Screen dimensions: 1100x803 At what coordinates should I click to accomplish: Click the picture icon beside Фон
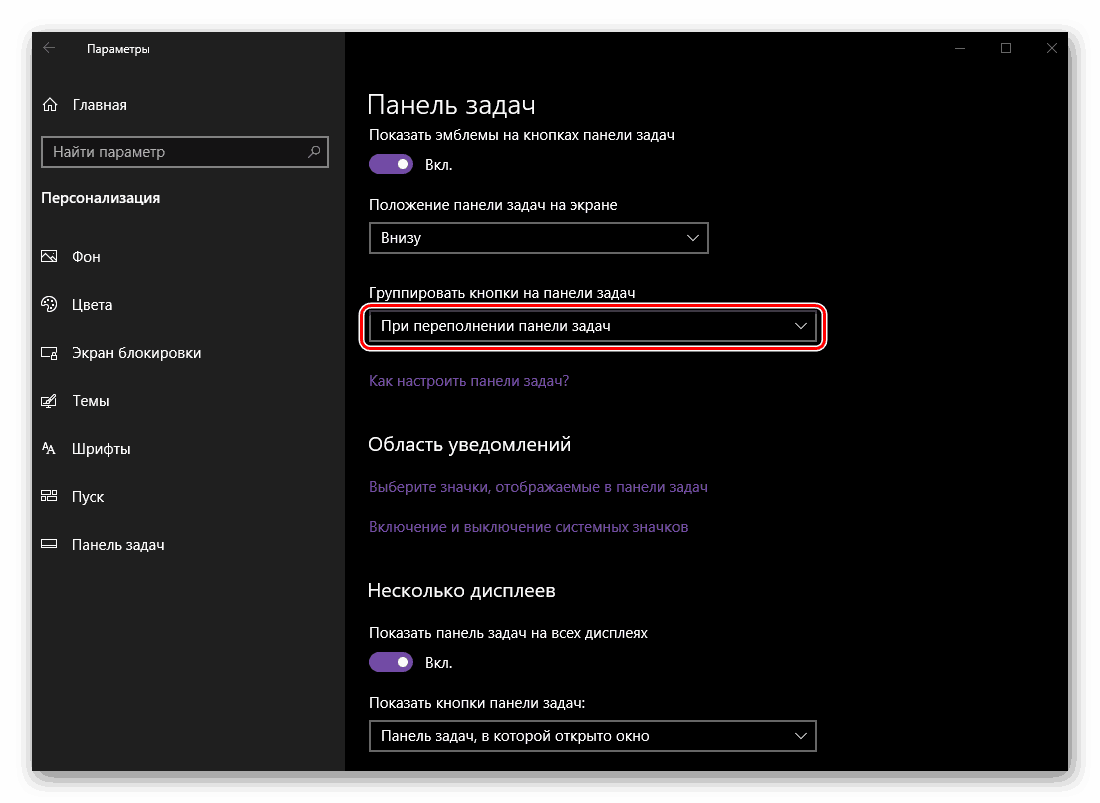(x=49, y=257)
